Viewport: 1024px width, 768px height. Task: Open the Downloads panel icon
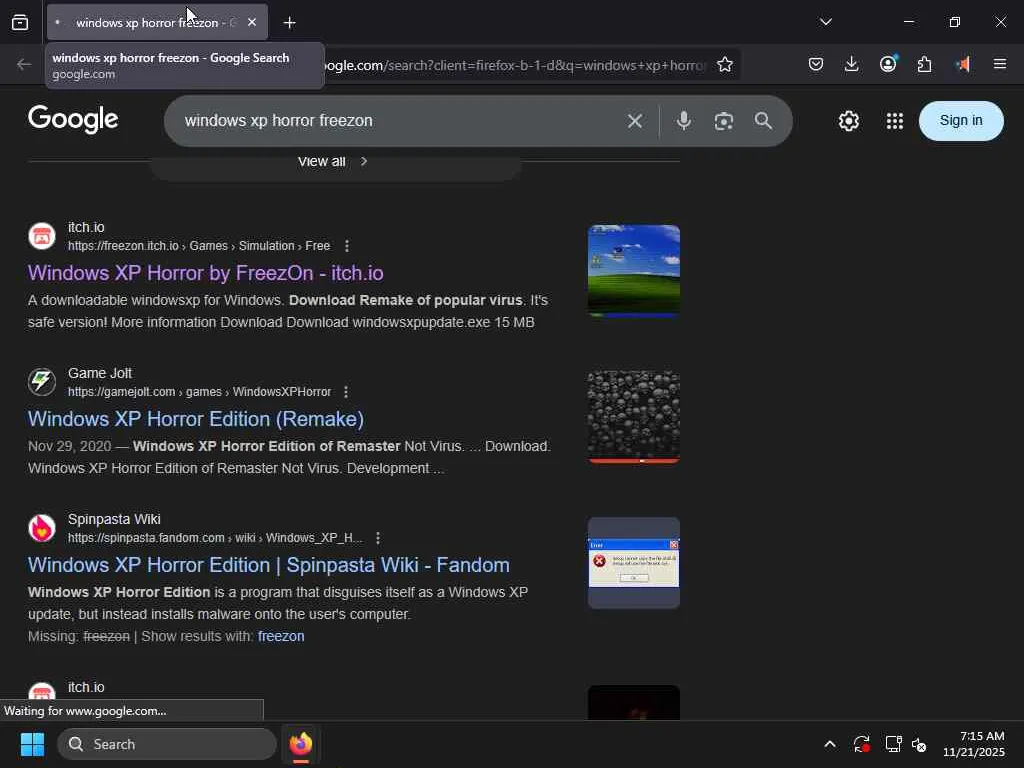coord(852,64)
